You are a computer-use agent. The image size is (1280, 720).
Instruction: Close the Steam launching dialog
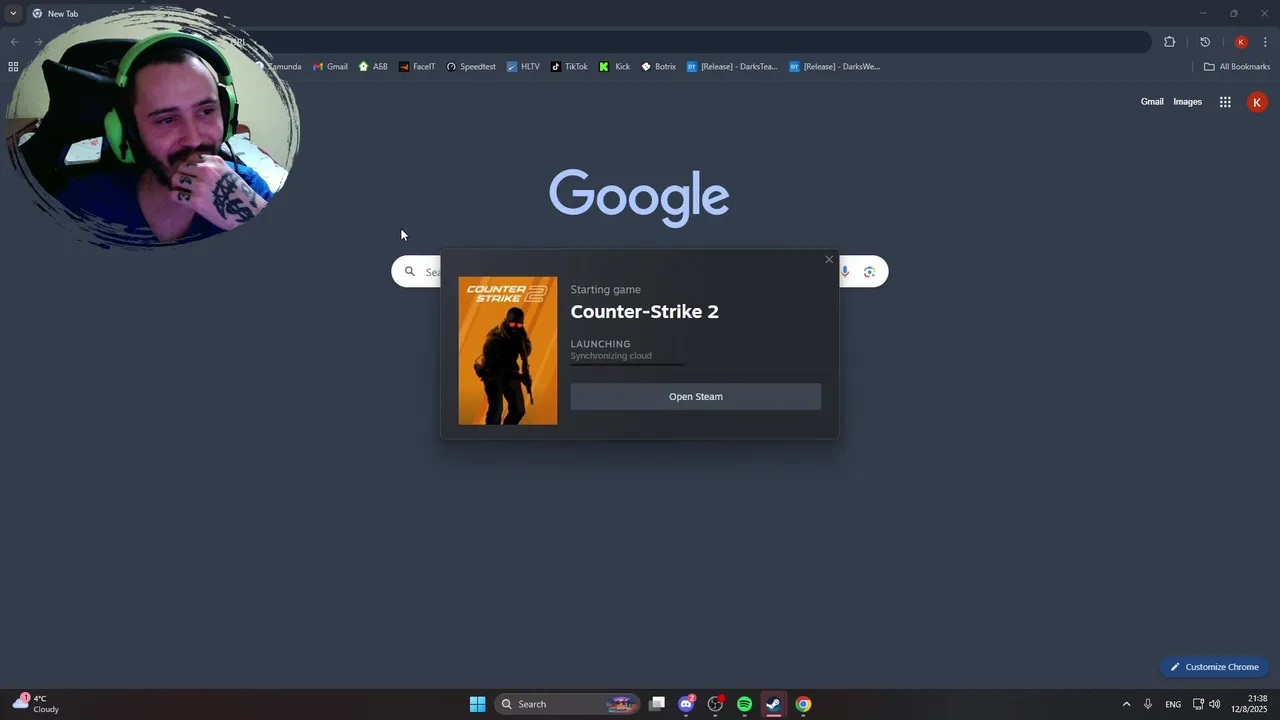(829, 260)
